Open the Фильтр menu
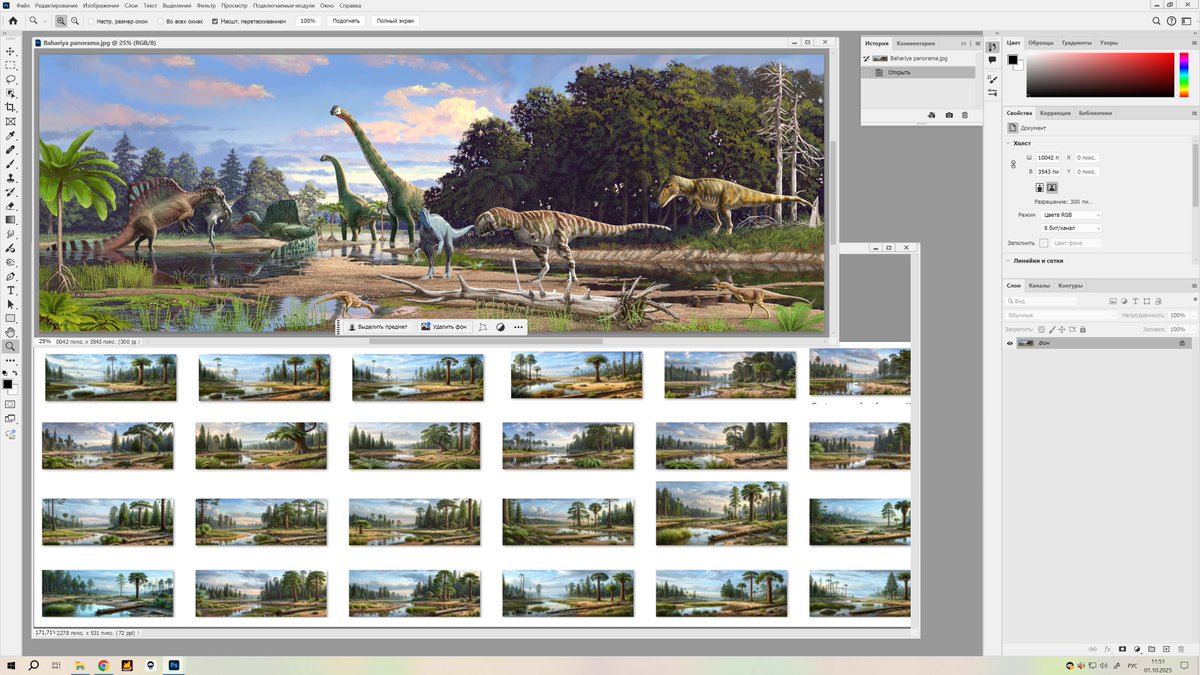1200x675 pixels. pyautogui.click(x=206, y=5)
